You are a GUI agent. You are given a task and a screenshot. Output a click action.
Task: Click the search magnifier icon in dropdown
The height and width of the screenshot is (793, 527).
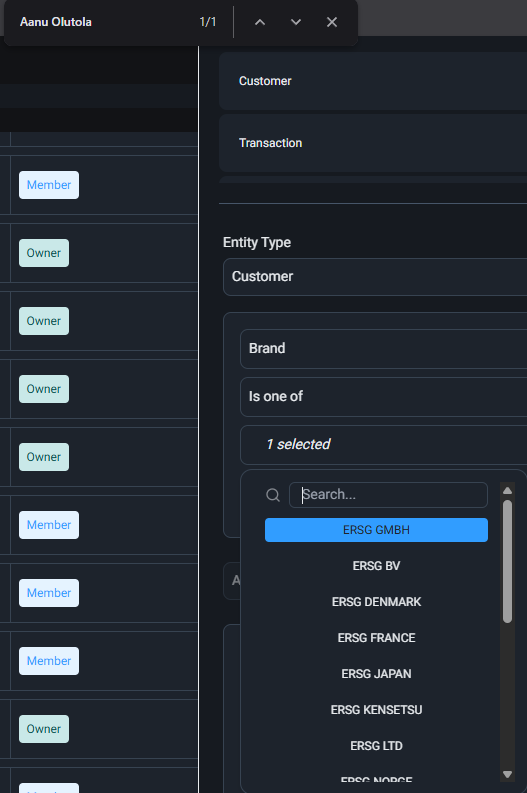273,495
